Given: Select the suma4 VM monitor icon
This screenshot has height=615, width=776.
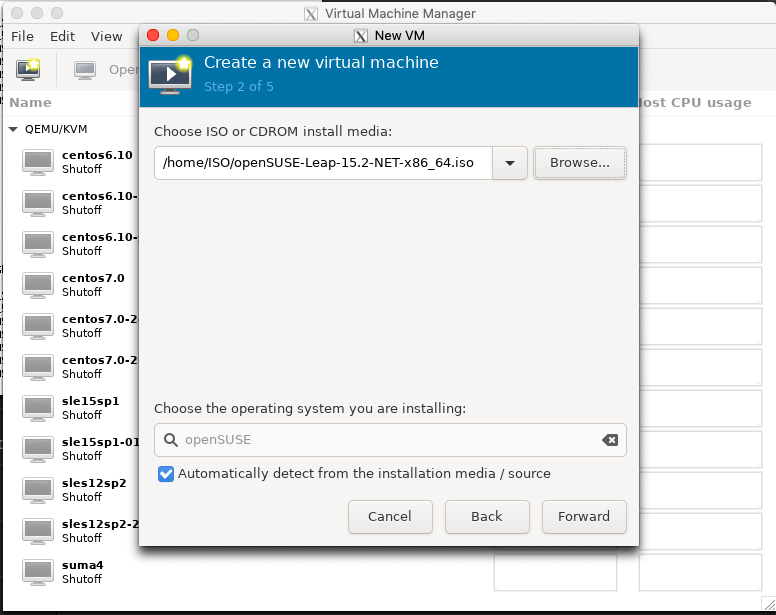Looking at the screenshot, I should (x=38, y=572).
